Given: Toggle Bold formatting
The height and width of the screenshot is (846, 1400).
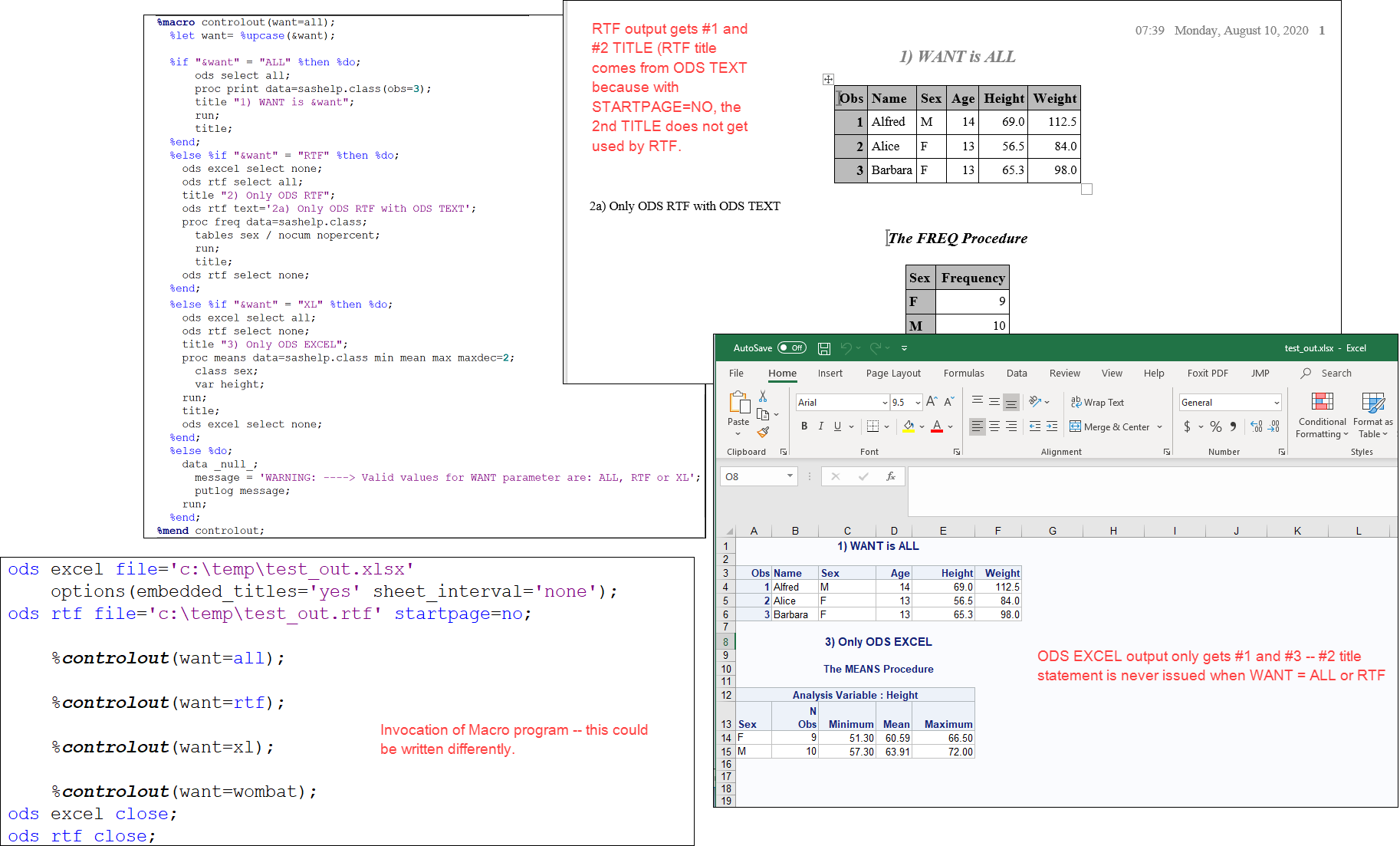Looking at the screenshot, I should coord(804,426).
